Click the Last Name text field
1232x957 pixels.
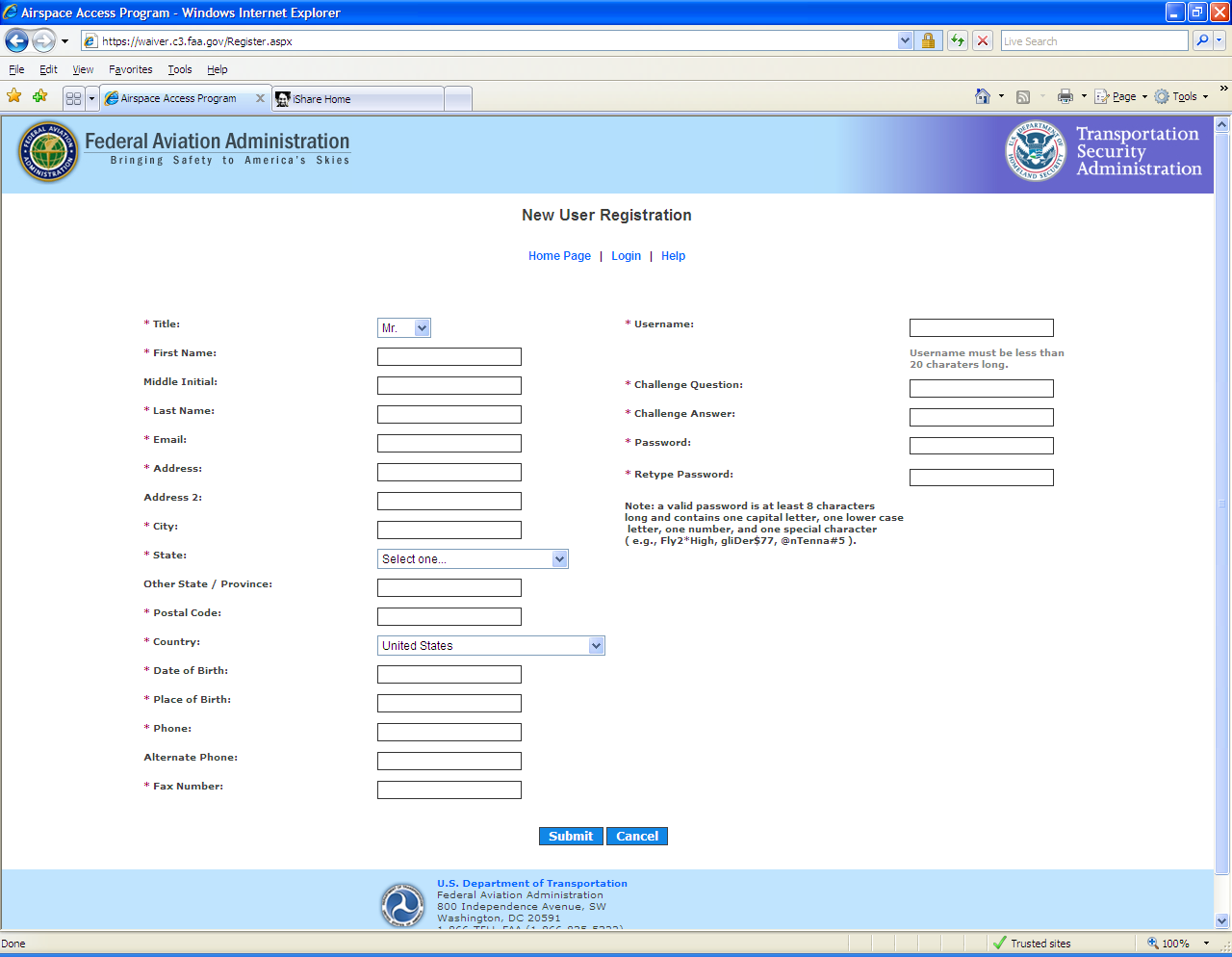(449, 415)
